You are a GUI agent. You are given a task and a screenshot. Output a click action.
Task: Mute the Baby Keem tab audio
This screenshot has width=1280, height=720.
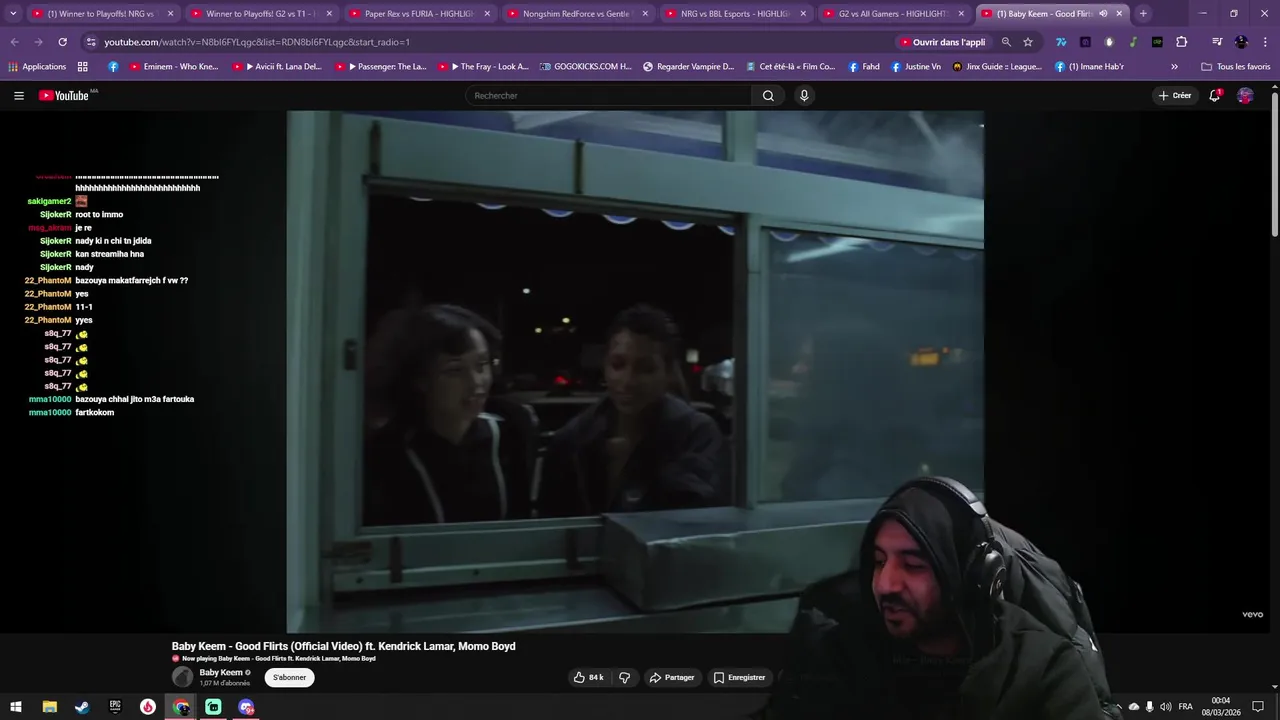(x=1103, y=14)
